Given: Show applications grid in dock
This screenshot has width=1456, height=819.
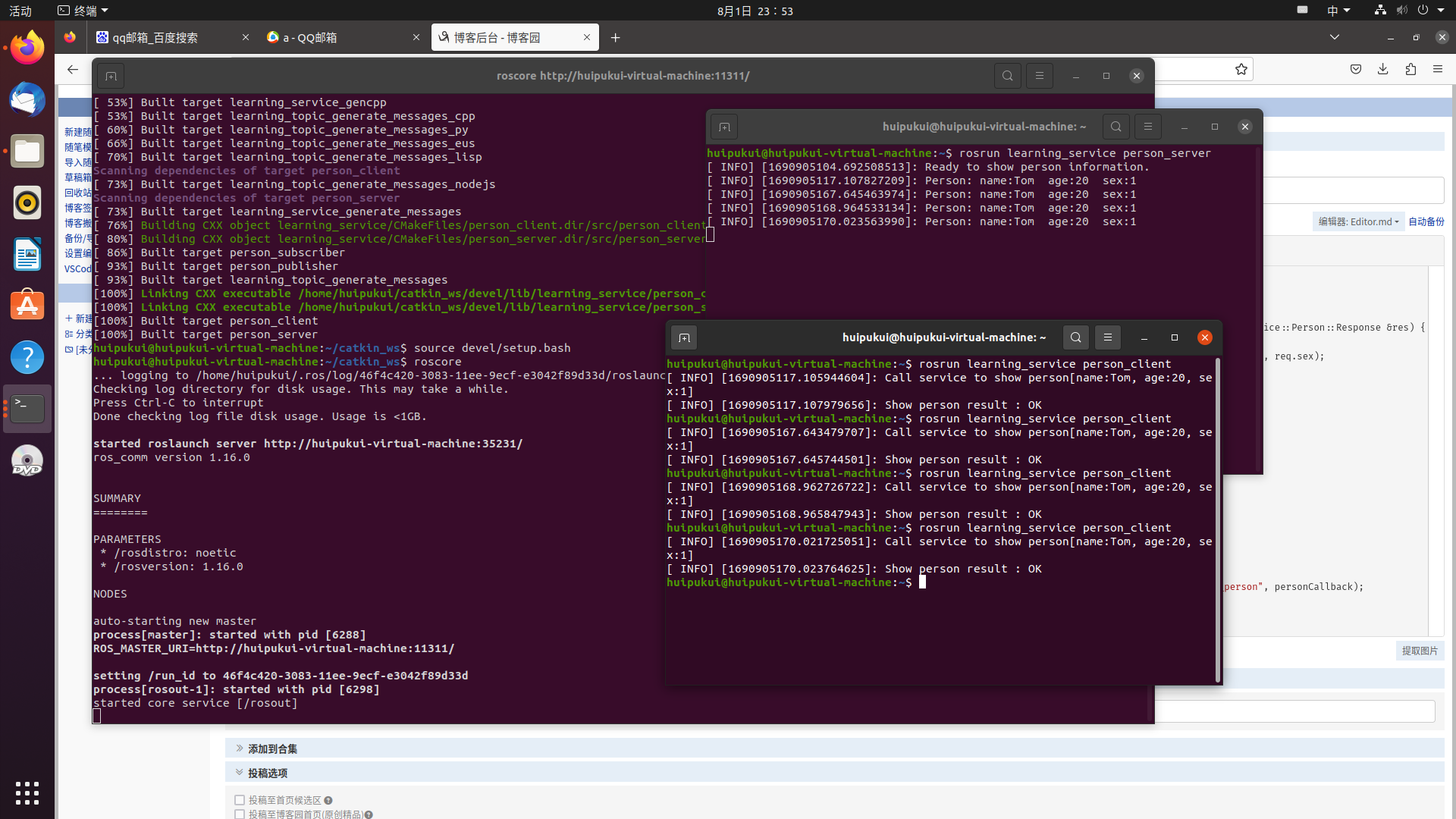Looking at the screenshot, I should (27, 793).
